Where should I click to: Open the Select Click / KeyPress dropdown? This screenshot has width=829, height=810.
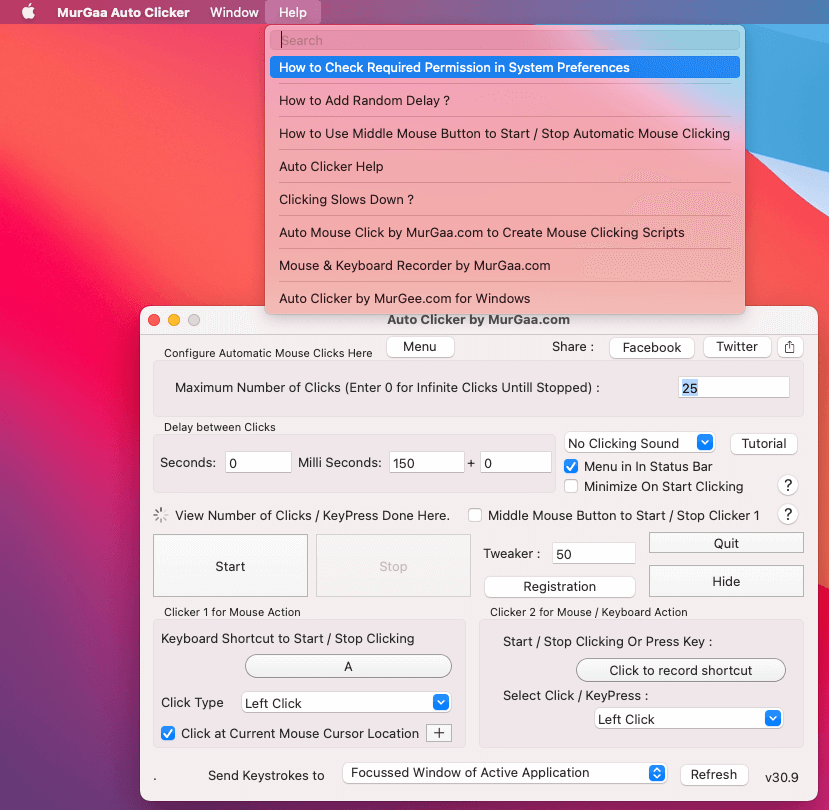click(688, 719)
